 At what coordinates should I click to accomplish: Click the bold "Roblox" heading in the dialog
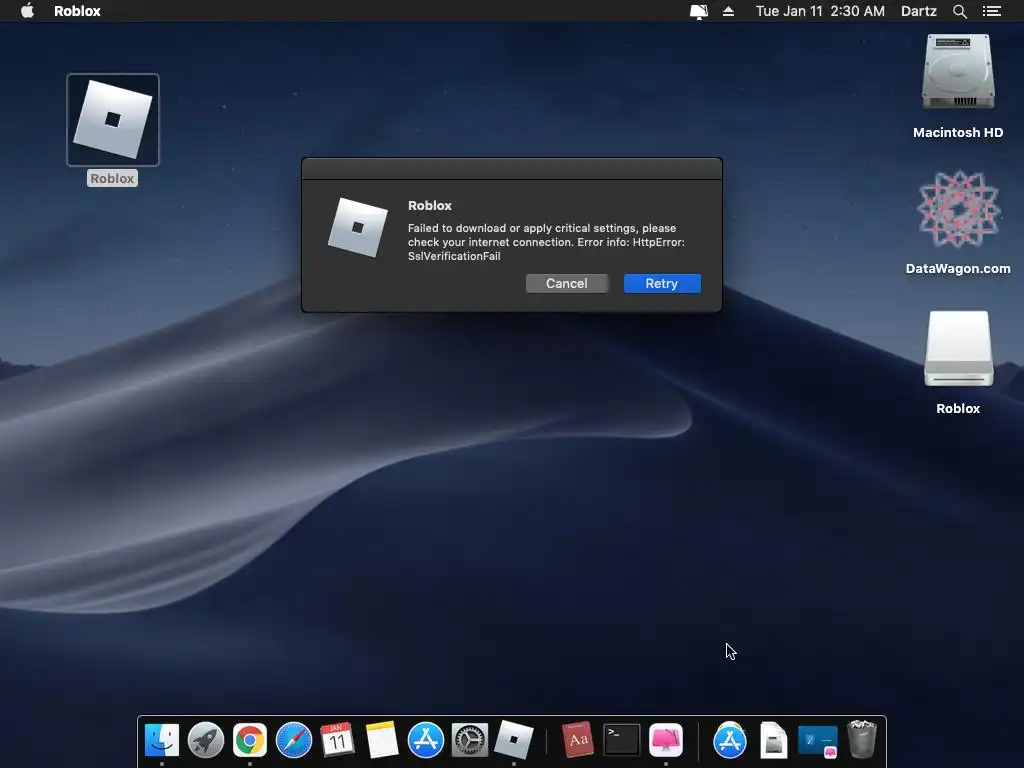coord(430,205)
